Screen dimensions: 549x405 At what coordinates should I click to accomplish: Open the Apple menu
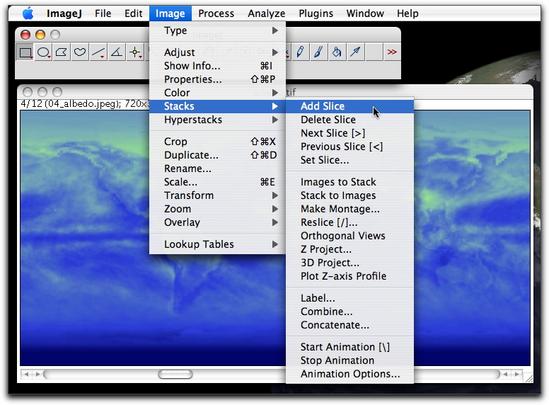28,14
